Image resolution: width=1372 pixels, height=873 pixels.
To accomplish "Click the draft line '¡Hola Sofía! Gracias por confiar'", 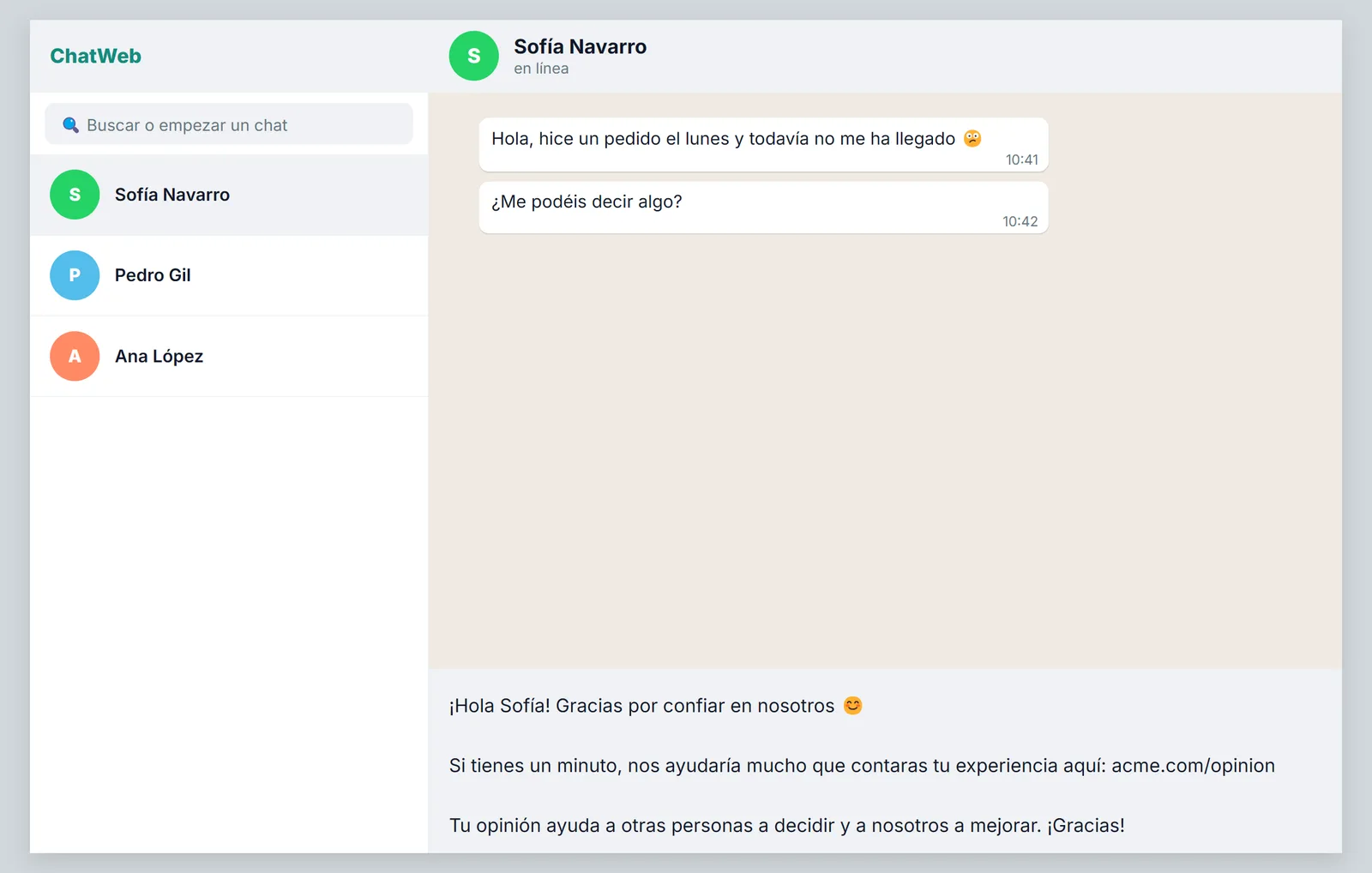I will coord(656,706).
